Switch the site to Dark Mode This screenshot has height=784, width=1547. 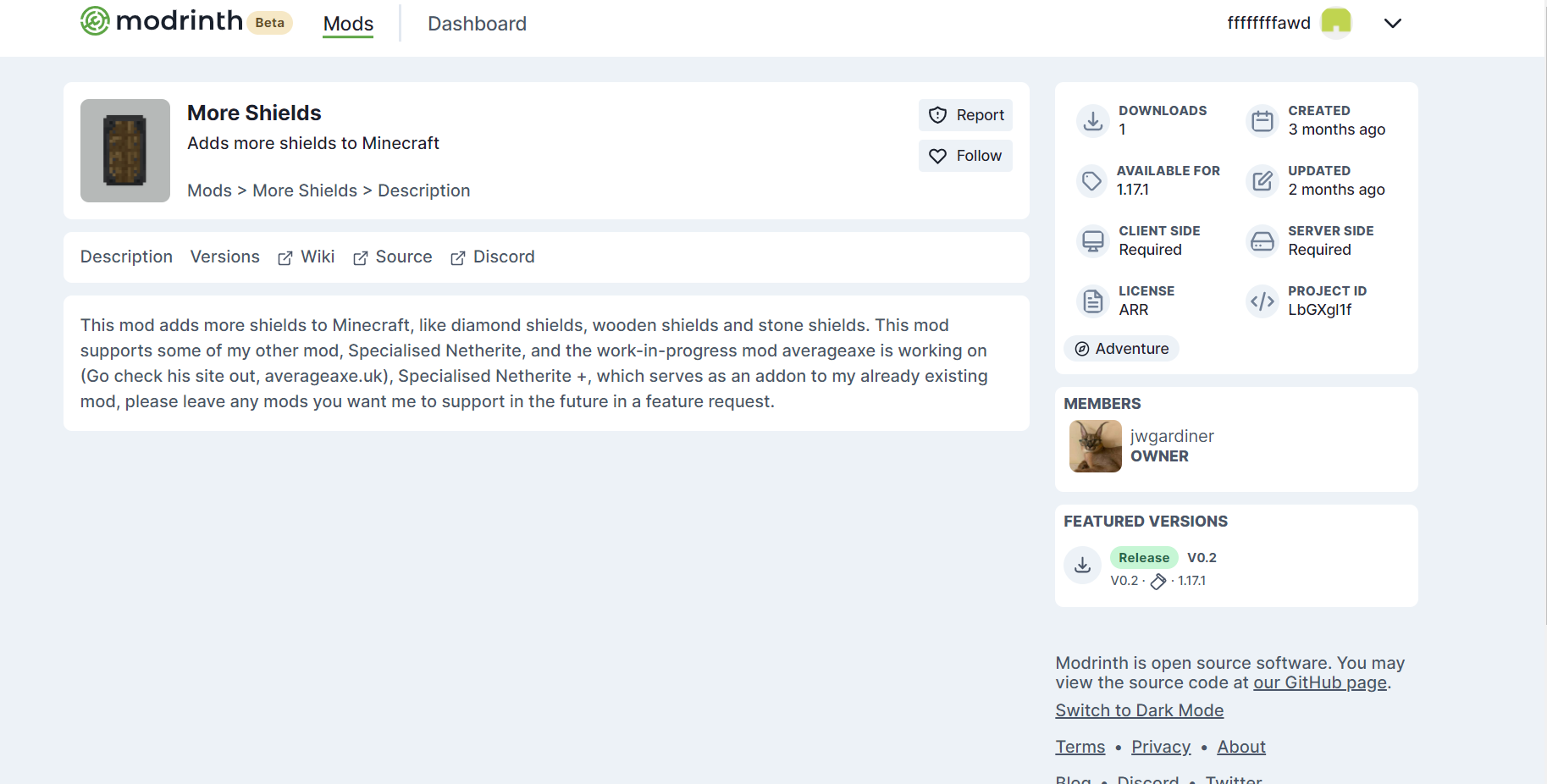coord(1139,710)
